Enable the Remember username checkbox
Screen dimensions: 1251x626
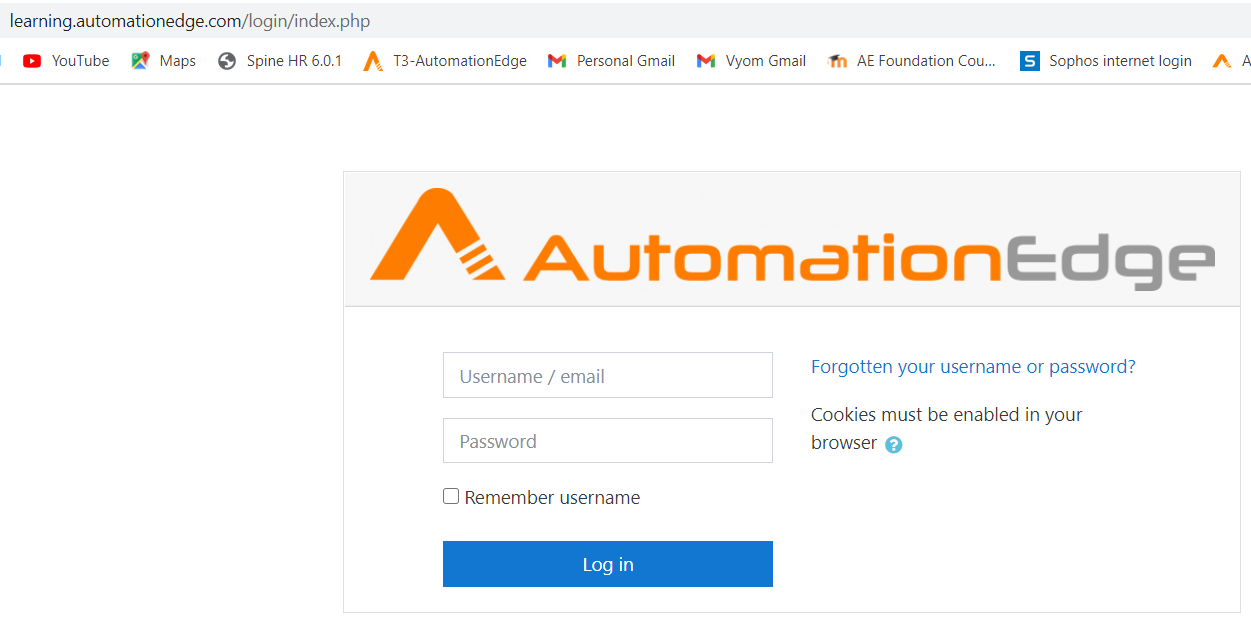451,496
